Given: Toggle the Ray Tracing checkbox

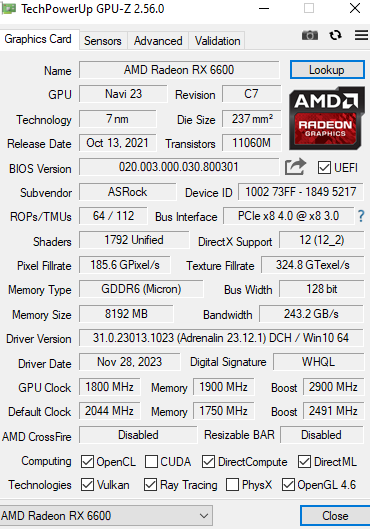Looking at the screenshot, I should 150,485.
